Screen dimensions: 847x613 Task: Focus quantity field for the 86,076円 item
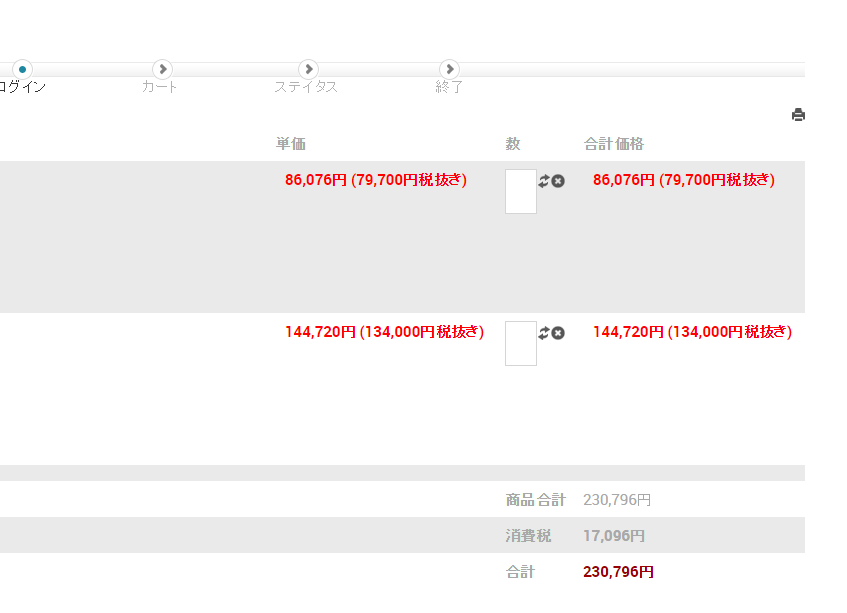tap(521, 191)
